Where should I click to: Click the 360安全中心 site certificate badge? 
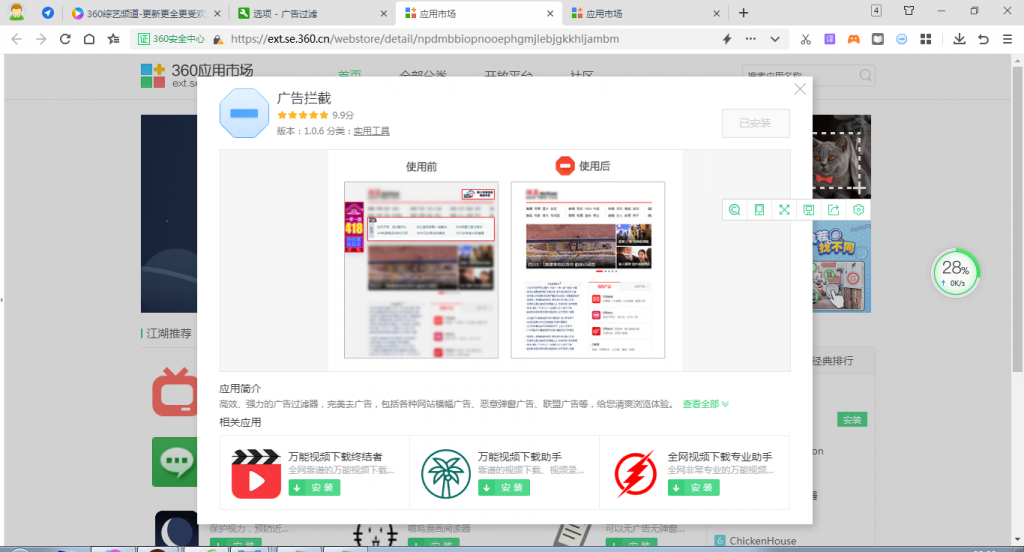point(171,39)
